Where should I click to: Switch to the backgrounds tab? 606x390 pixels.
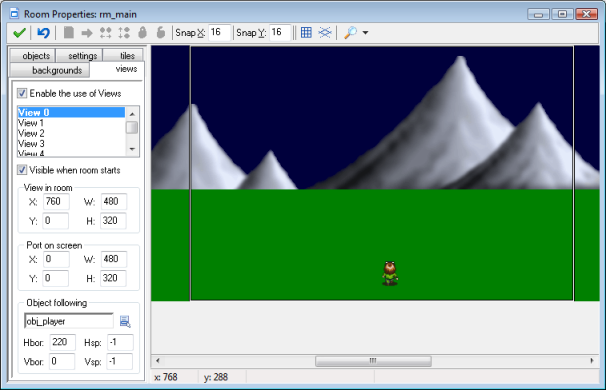[x=49, y=70]
